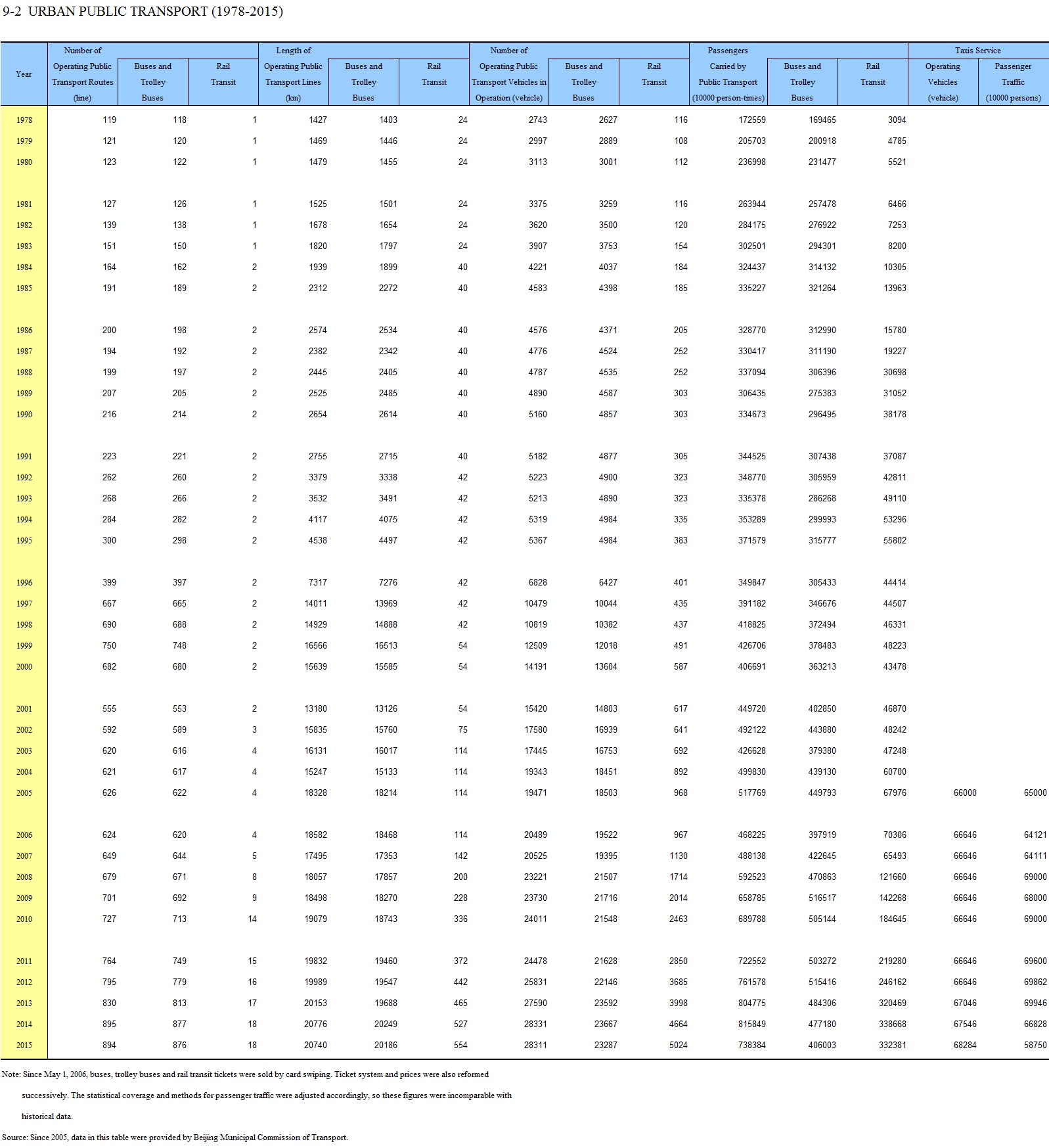Select value '4075' in the 1994 row
The width and height of the screenshot is (1049, 1148).
point(388,520)
